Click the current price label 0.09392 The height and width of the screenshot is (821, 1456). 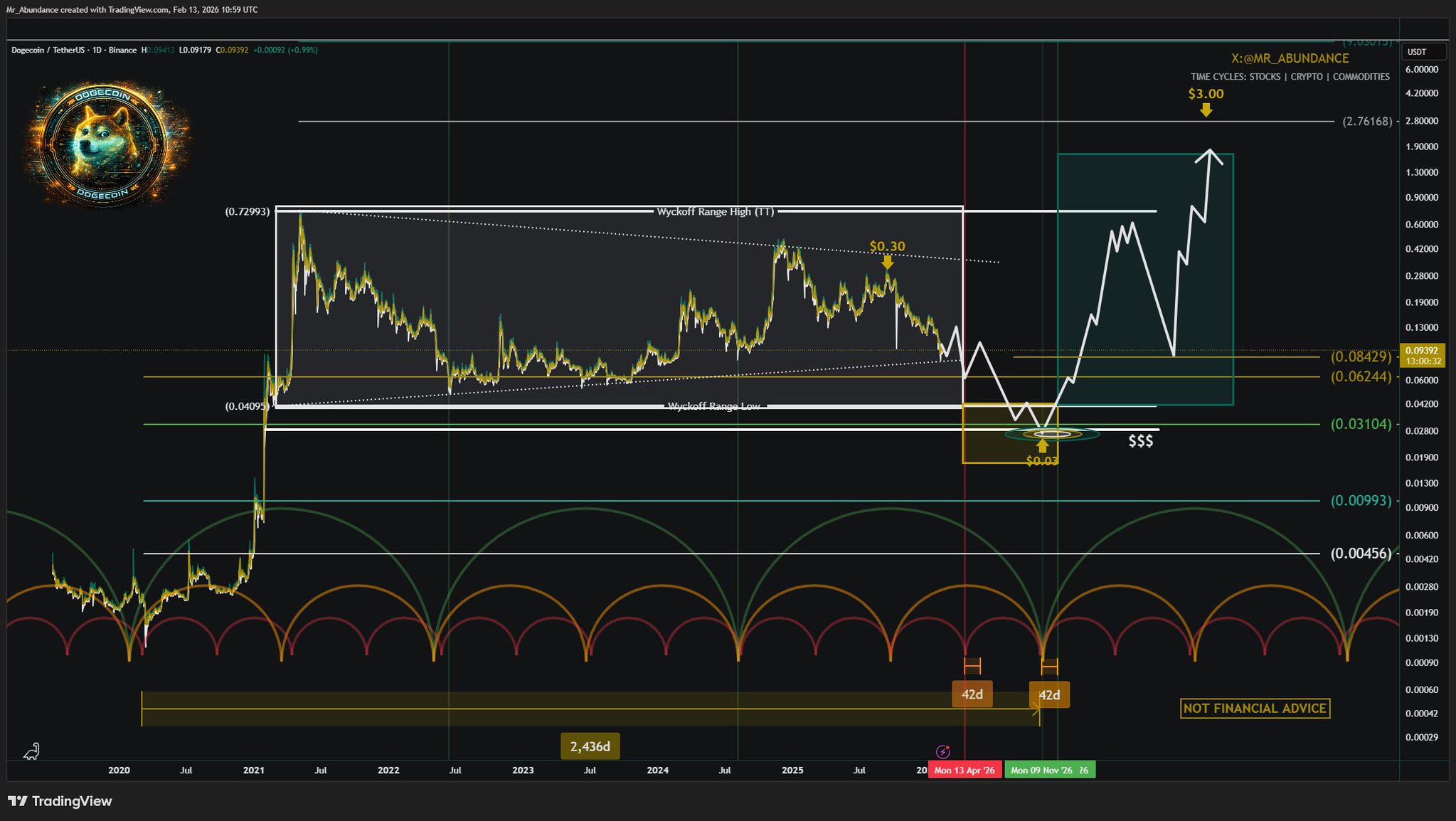1423,350
